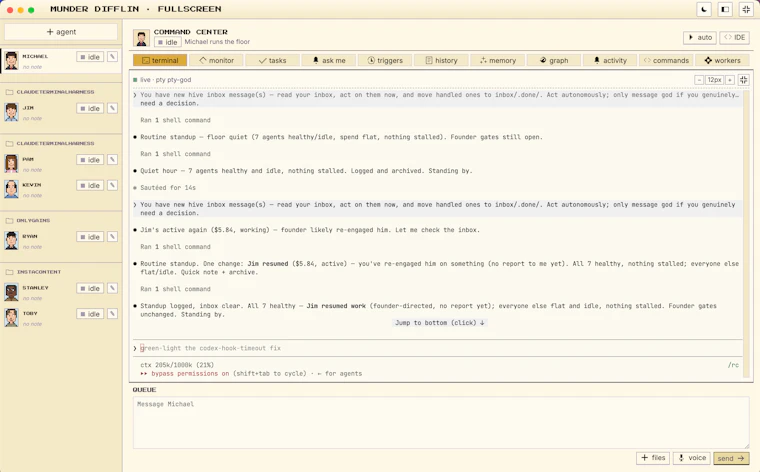Click the terminal vertical scrollbar
Viewport: 760px width, 472px height.
pyautogui.click(x=746, y=233)
